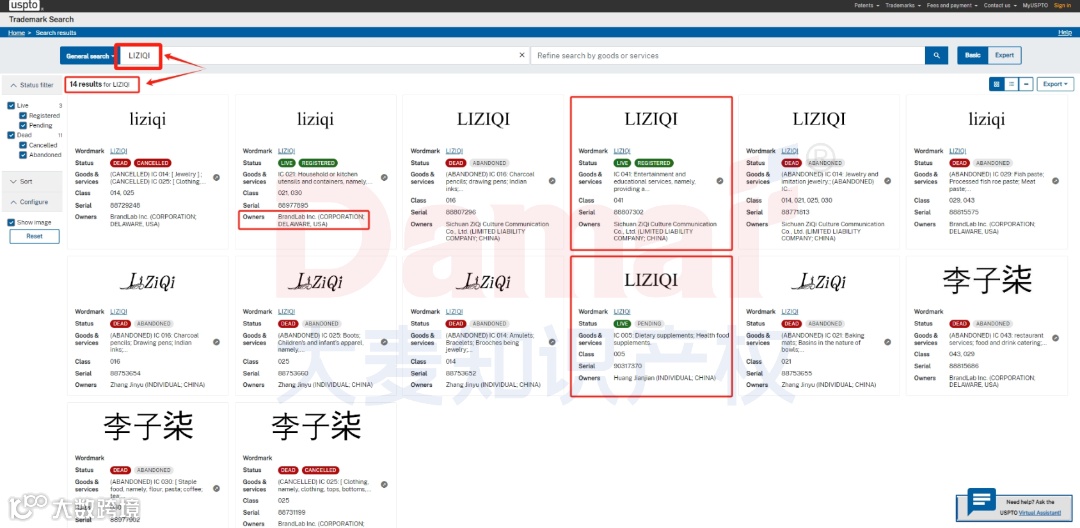Expand the Sort section

[32, 181]
